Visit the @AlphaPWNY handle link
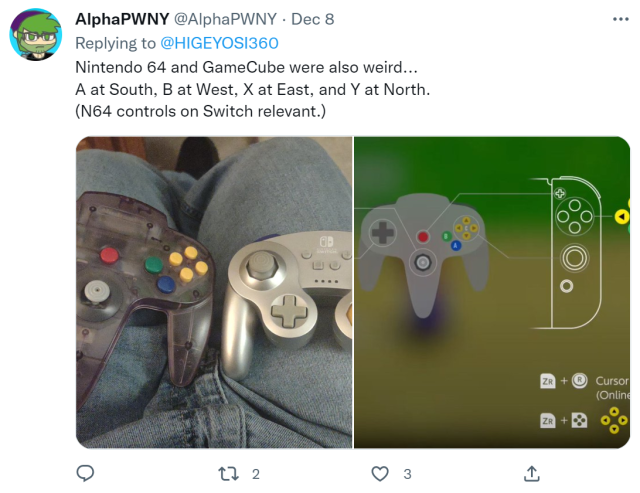Image resolution: width=640 pixels, height=493 pixels. tap(226, 19)
